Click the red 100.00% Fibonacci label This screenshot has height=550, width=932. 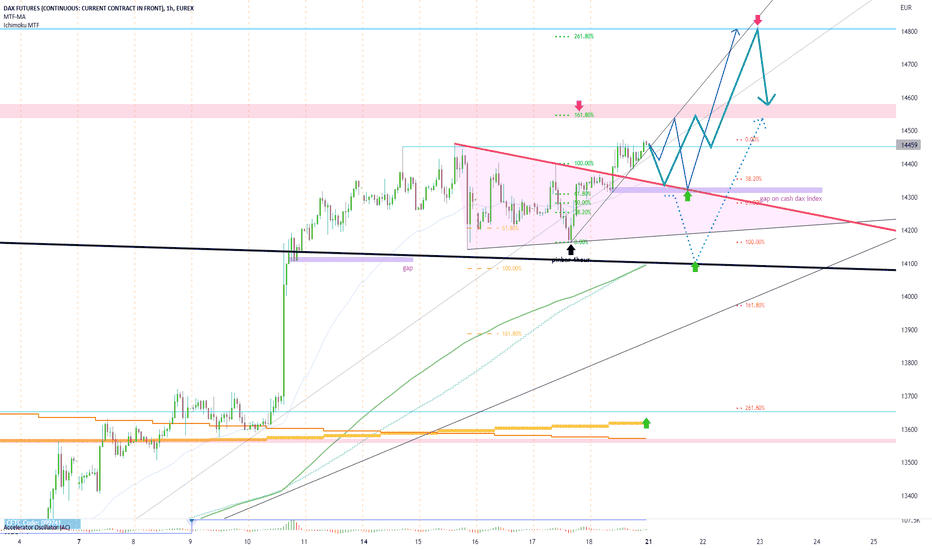(755, 242)
